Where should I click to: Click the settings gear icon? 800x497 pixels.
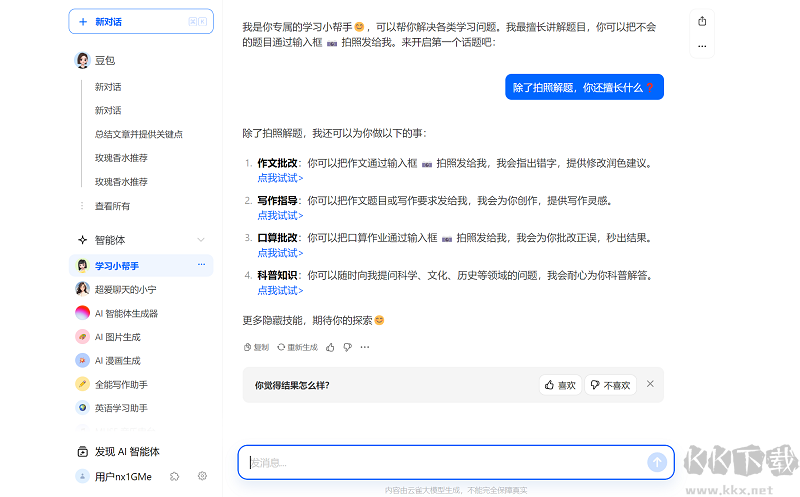pyautogui.click(x=203, y=476)
